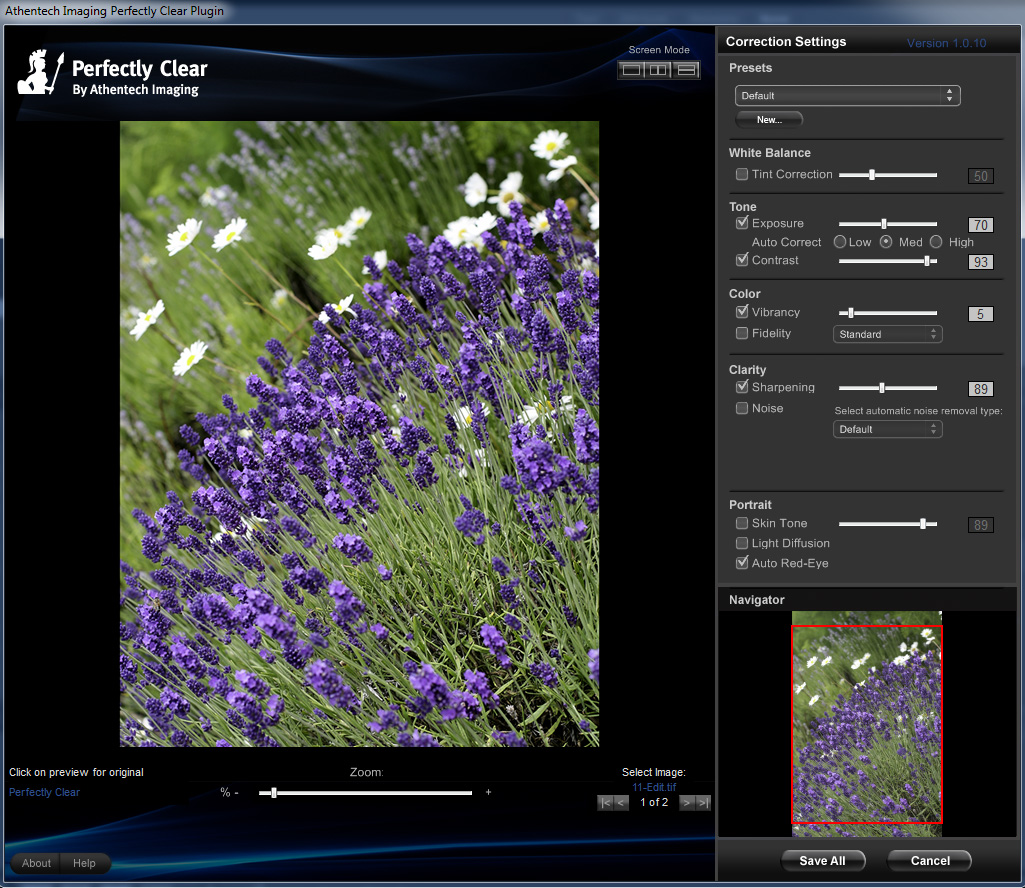The image size is (1025, 888).
Task: Click the Tint Correction slider handle
Action: (x=871, y=175)
